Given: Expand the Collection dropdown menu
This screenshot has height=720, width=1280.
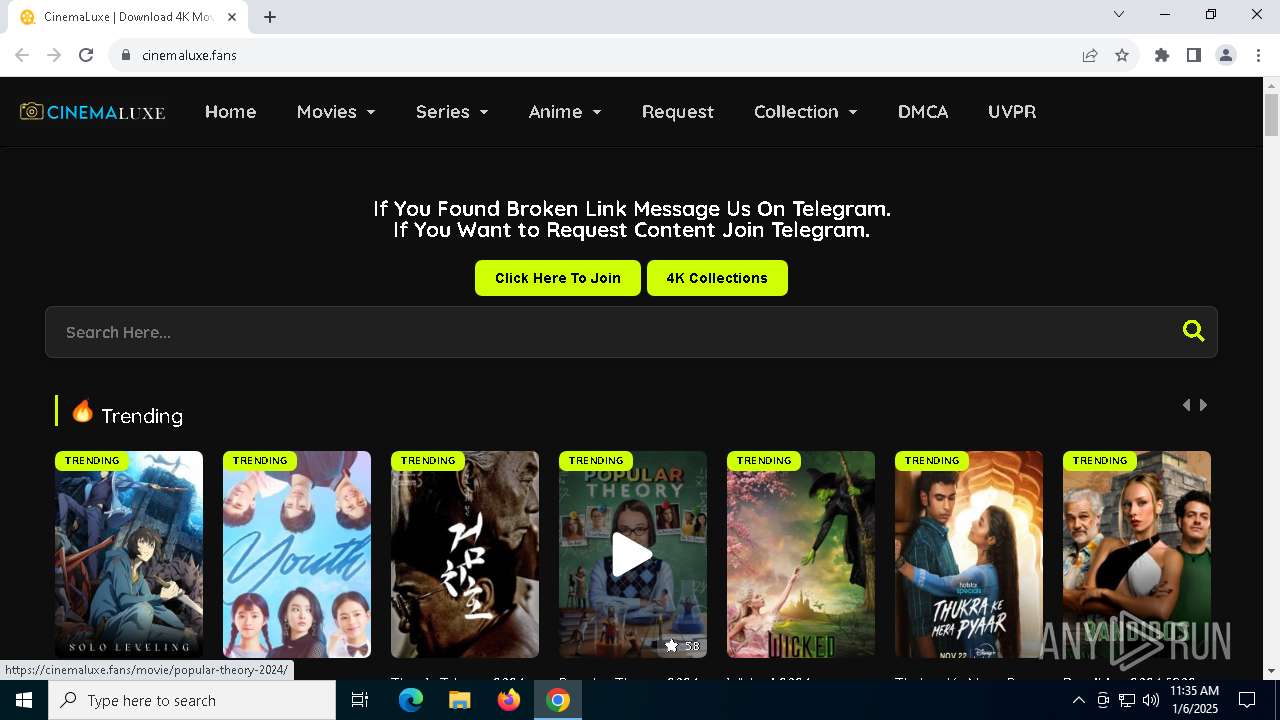Looking at the screenshot, I should point(806,112).
